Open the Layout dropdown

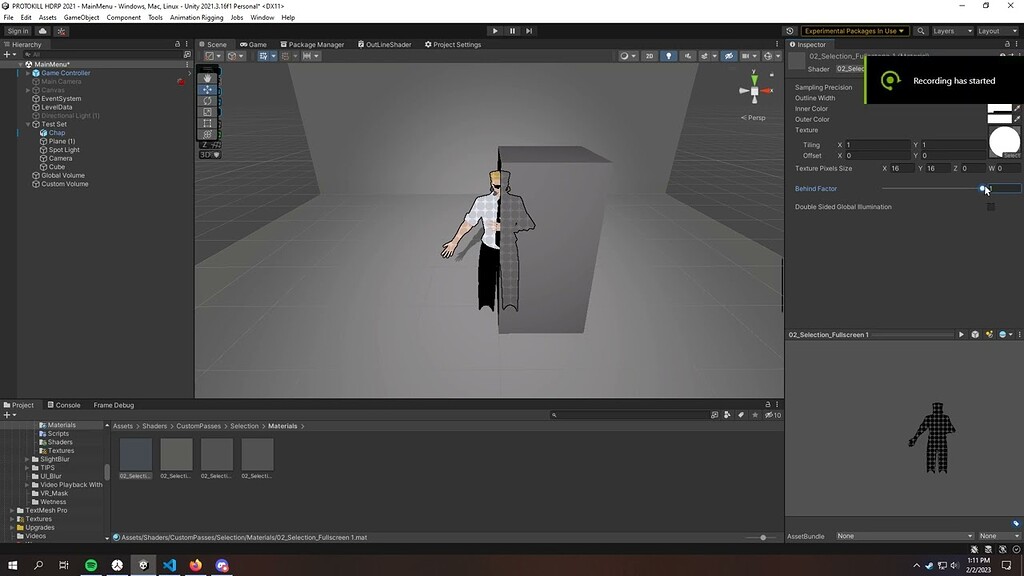click(x=997, y=30)
